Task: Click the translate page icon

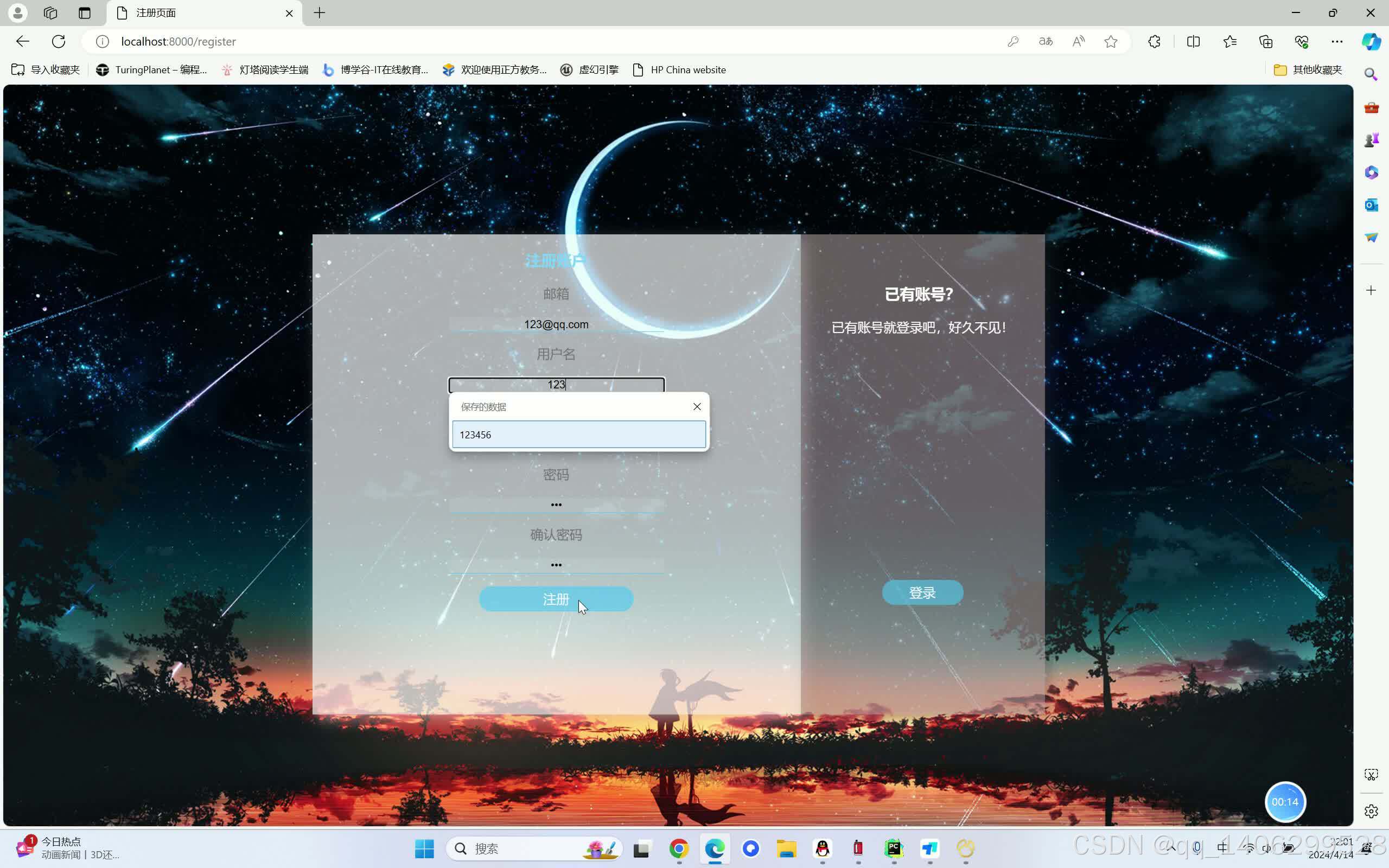Action: [1045, 41]
